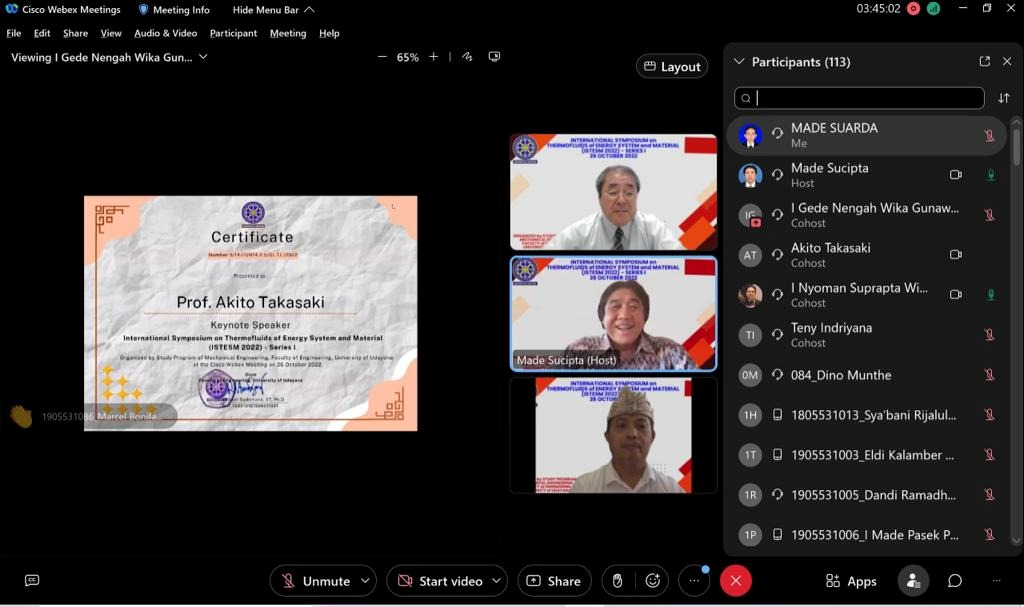The height and width of the screenshot is (607, 1024).
Task: Open the chat panel icon
Action: [x=955, y=581]
